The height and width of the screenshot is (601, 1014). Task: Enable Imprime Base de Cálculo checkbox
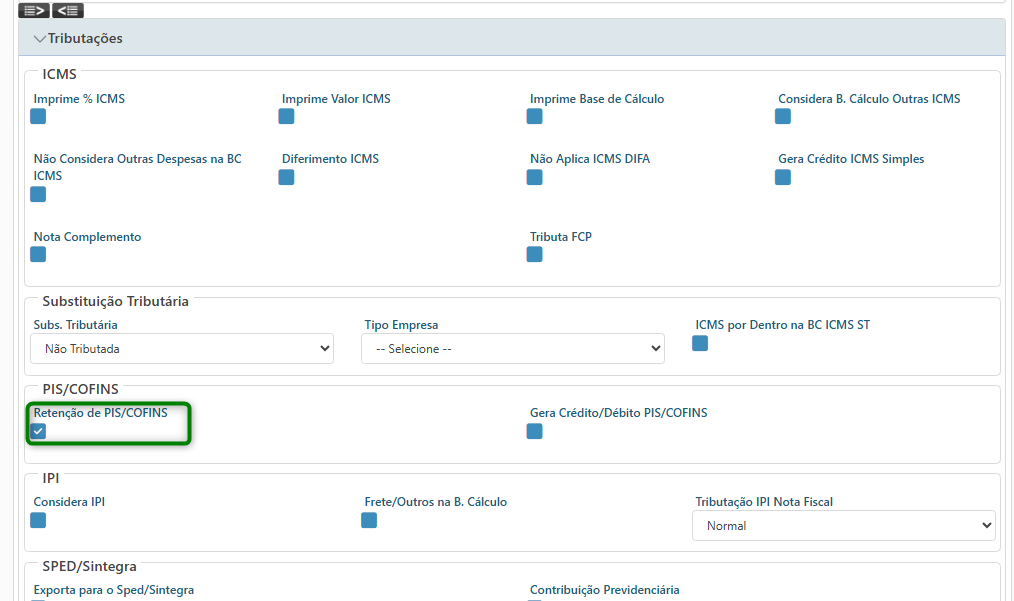(x=535, y=116)
